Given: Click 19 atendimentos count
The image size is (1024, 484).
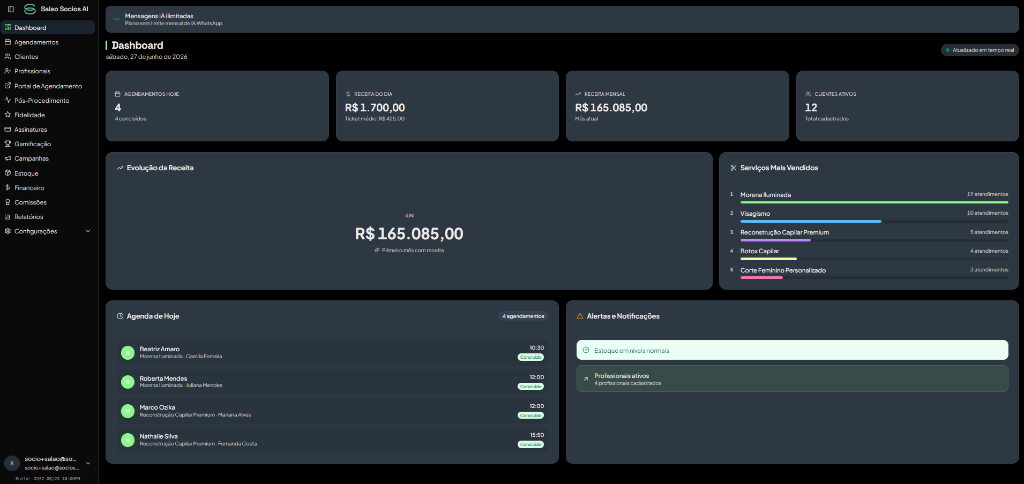Looking at the screenshot, I should (987, 195).
